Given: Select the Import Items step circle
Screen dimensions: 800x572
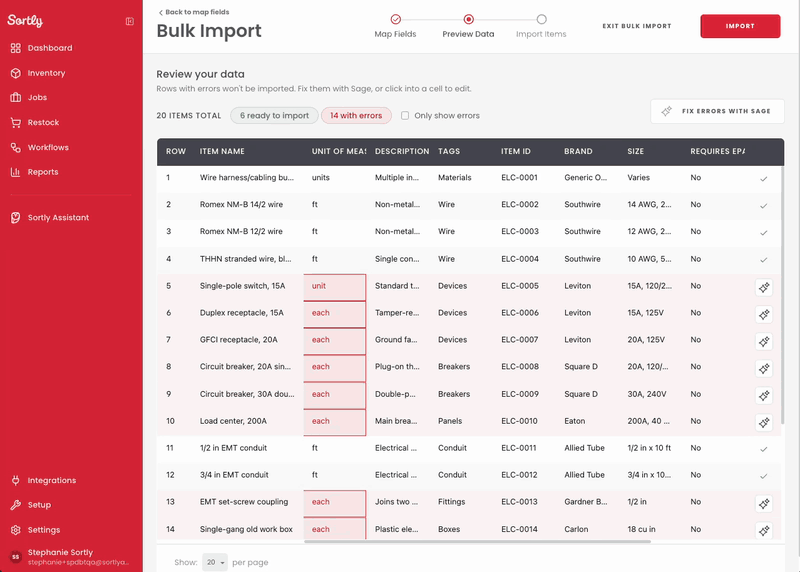Looking at the screenshot, I should [541, 19].
